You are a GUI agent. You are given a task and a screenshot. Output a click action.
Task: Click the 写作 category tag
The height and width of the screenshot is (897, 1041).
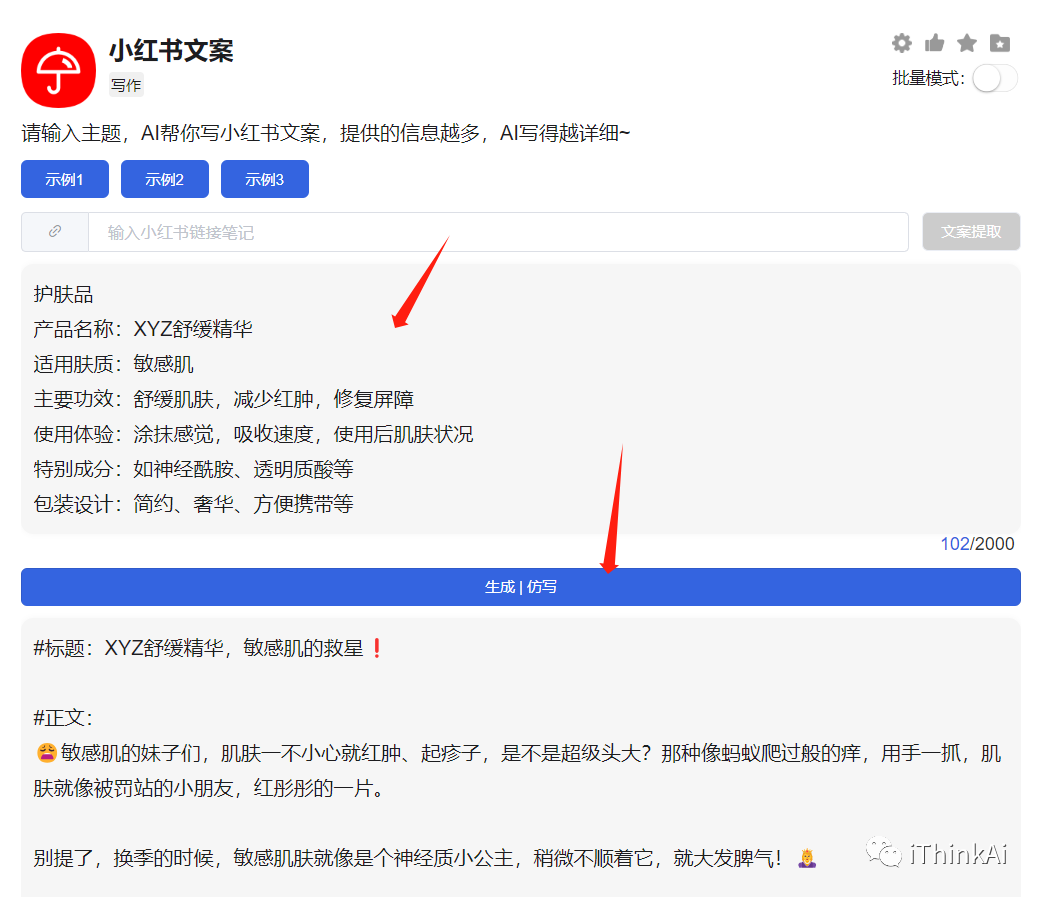[125, 85]
